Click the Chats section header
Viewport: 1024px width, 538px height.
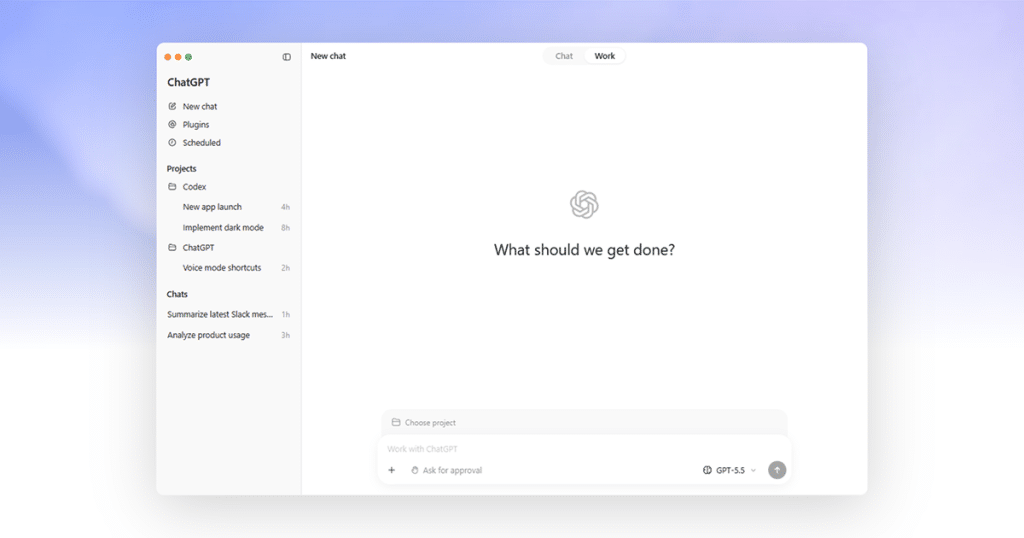coord(177,294)
